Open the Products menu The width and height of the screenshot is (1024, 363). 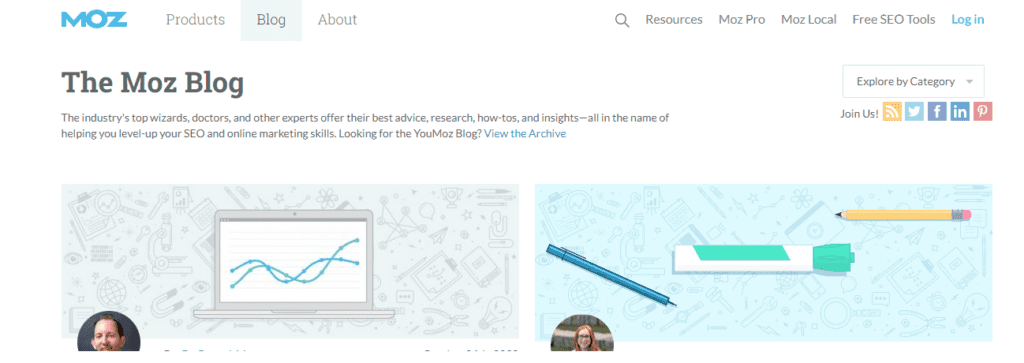pyautogui.click(x=195, y=20)
